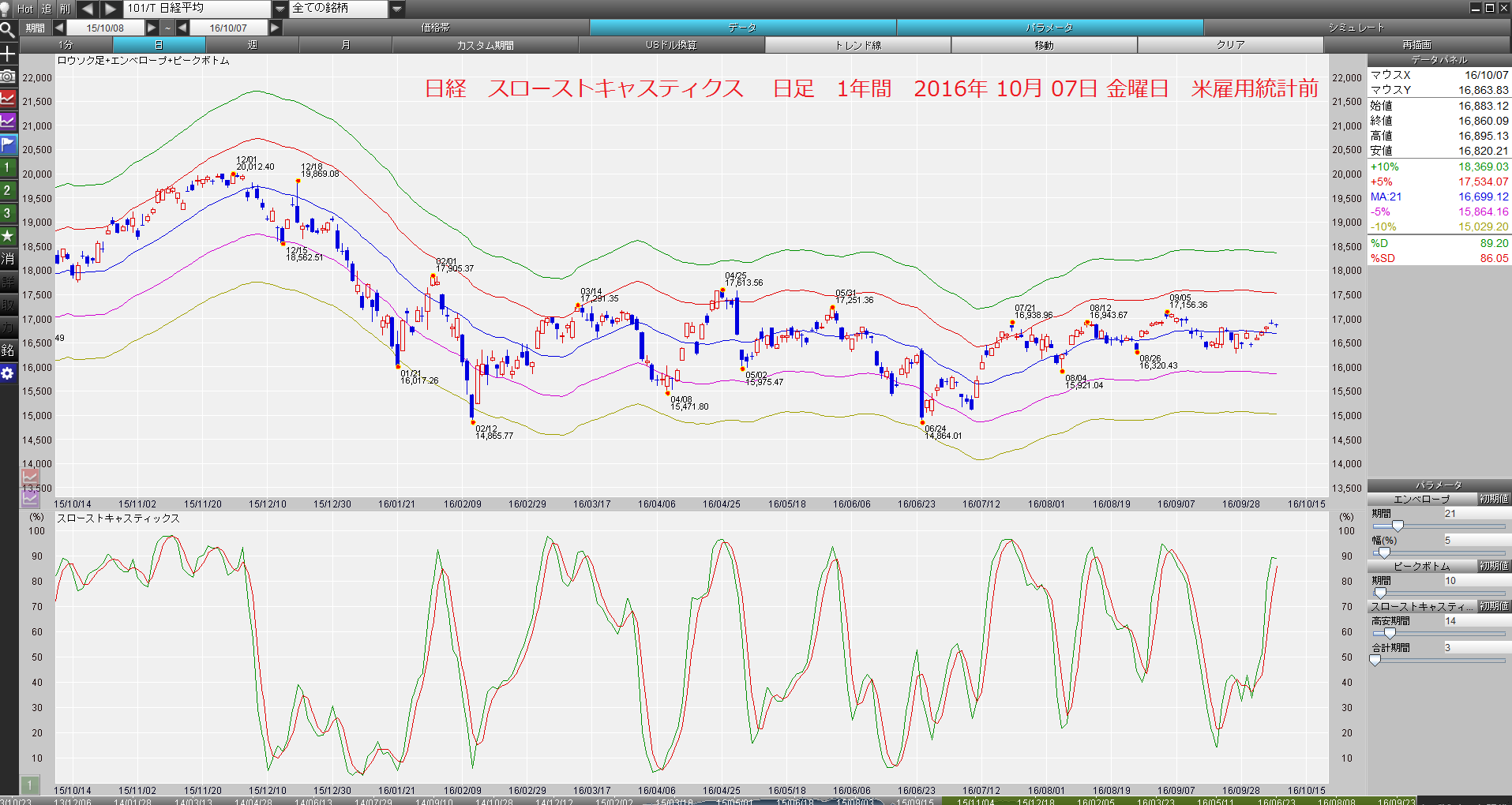Screen dimensions: 1512x805
Task: Open the Hot stocks list
Action: [25, 9]
